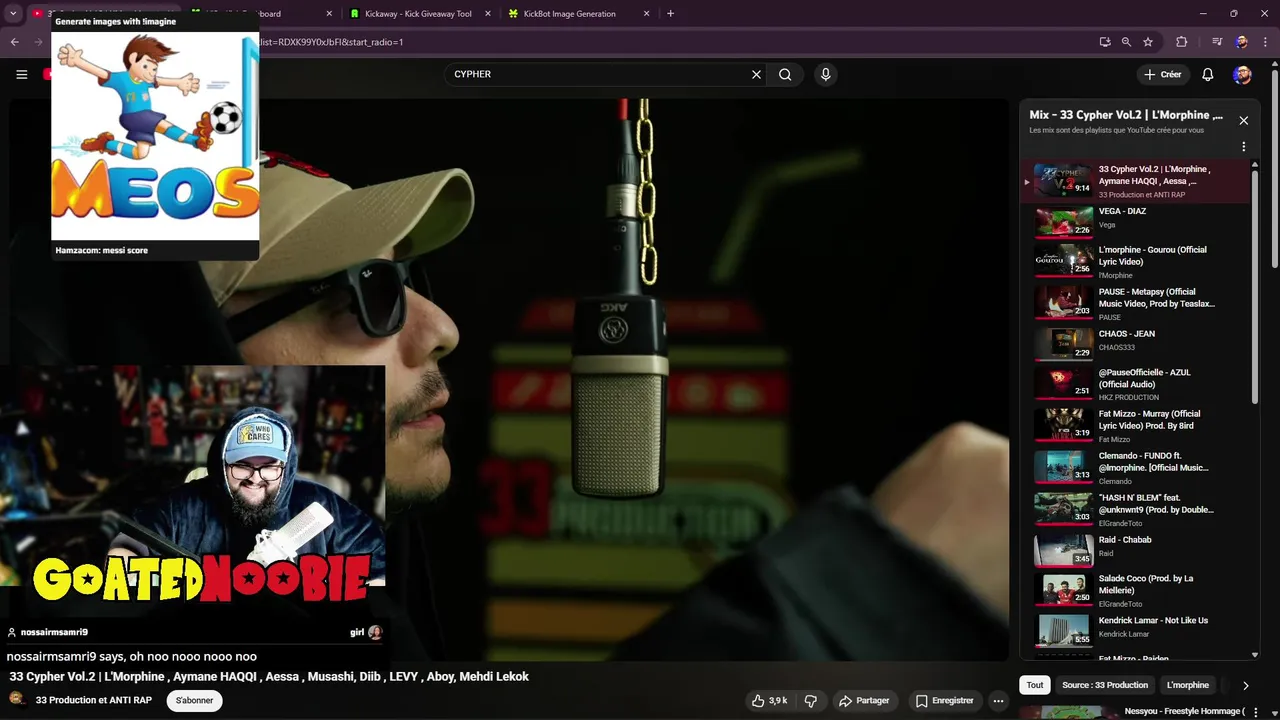Close the KickBot Image Generation tab
Image resolution: width=1280 pixels, height=720 pixels.
pos(646,14)
